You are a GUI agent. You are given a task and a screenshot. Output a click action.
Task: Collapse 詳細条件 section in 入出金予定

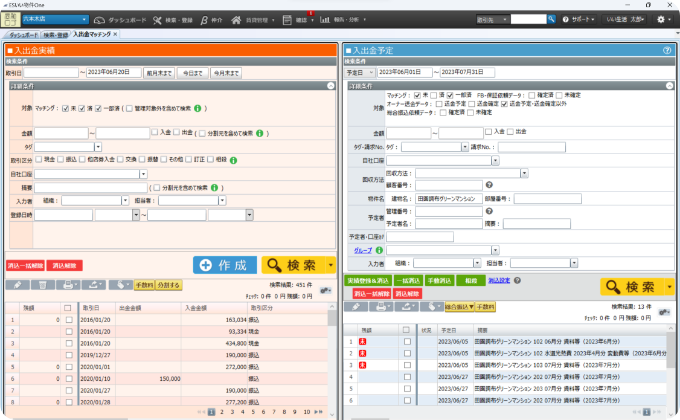pyautogui.click(x=670, y=86)
